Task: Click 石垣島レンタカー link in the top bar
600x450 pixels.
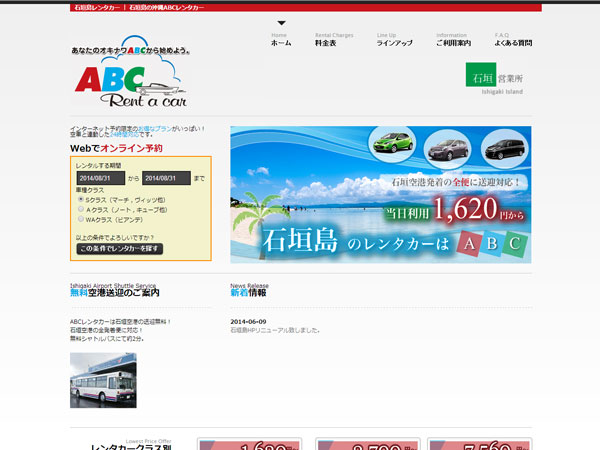Action: (99, 7)
